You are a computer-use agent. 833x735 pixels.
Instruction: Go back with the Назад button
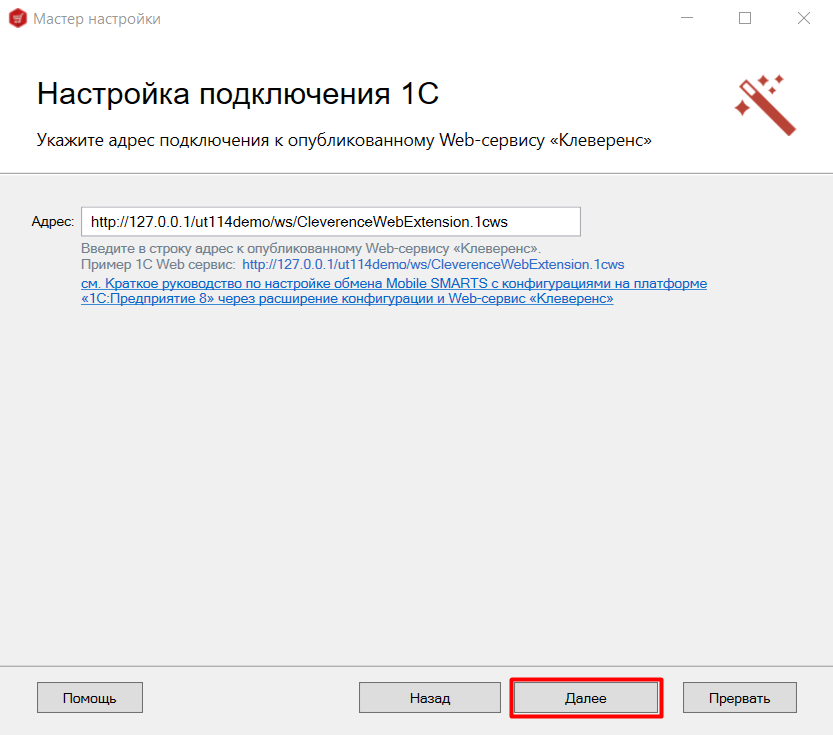(429, 698)
